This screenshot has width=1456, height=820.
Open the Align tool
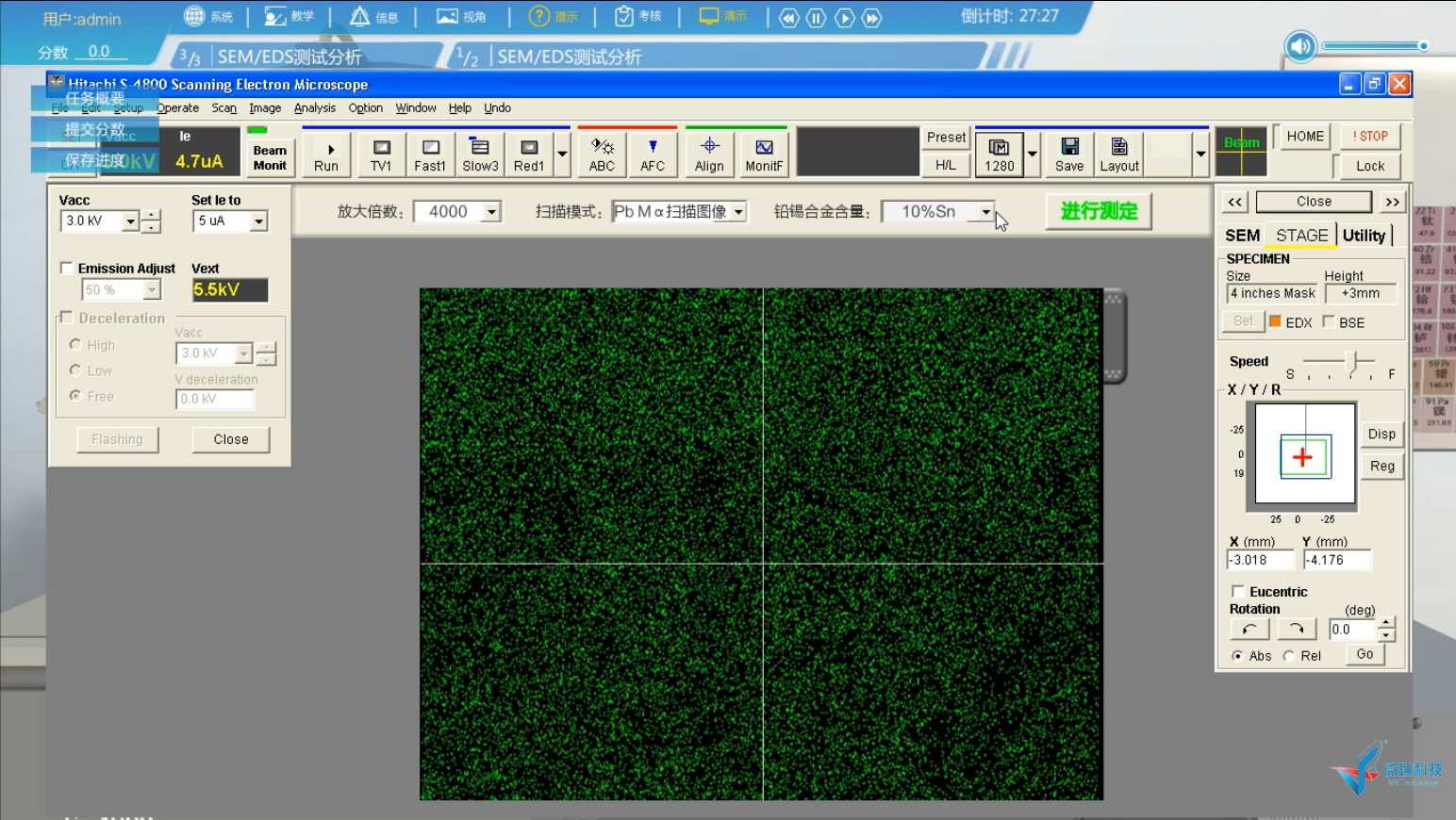coord(709,156)
